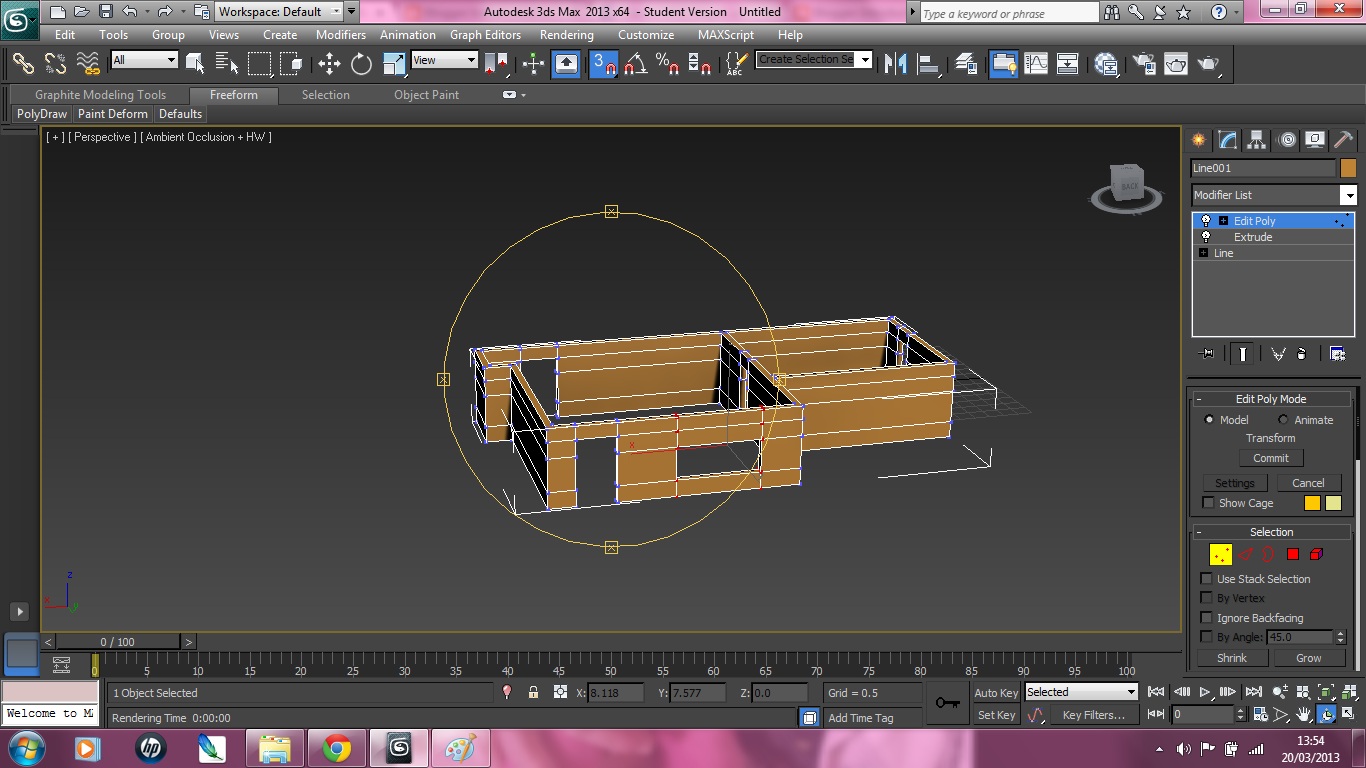
Task: Open the Workspace Default dropdown
Action: pos(335,12)
